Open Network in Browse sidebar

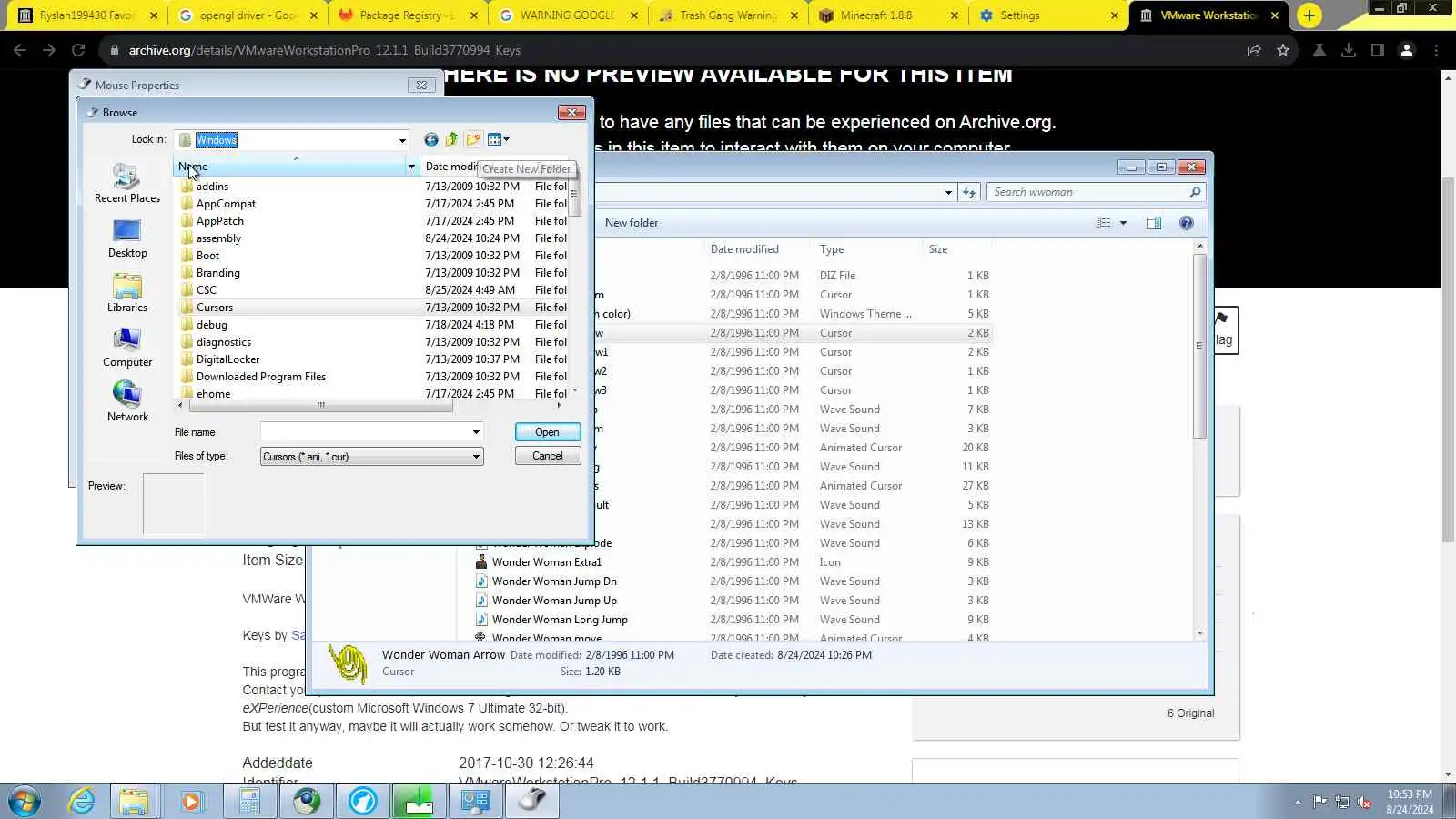tap(127, 402)
